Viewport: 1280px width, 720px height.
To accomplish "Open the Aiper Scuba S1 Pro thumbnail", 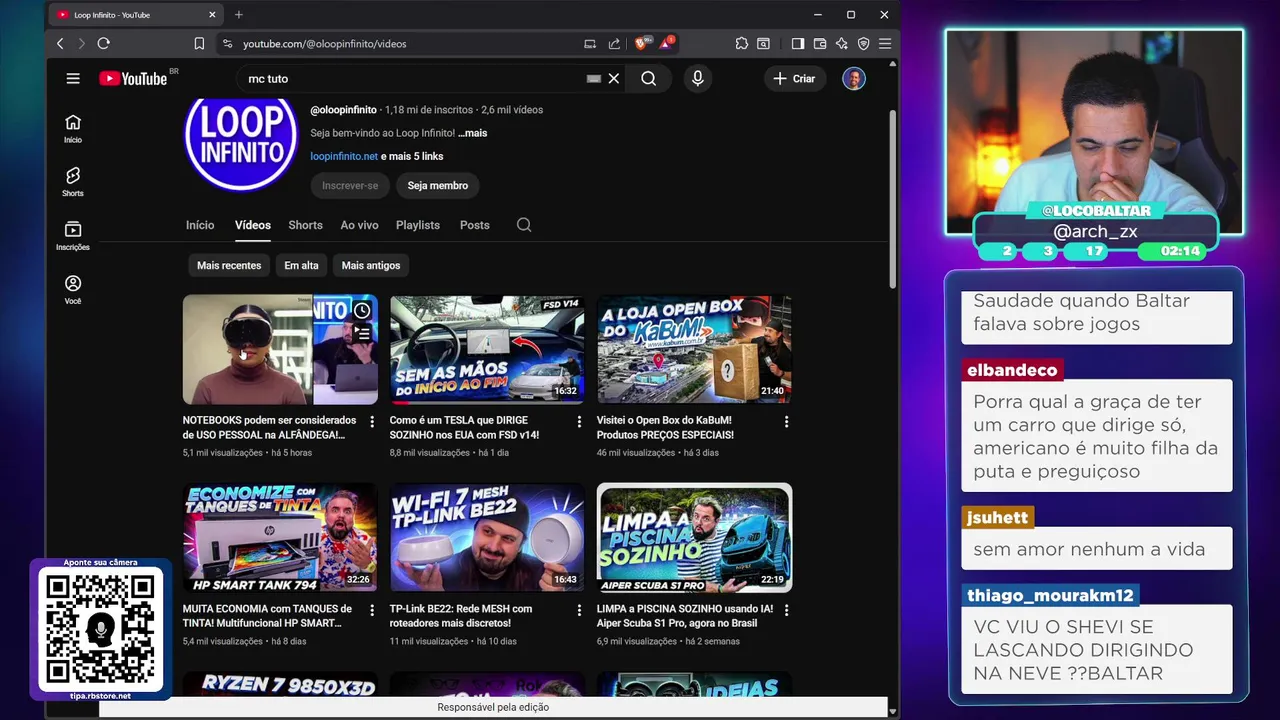I will click(694, 538).
